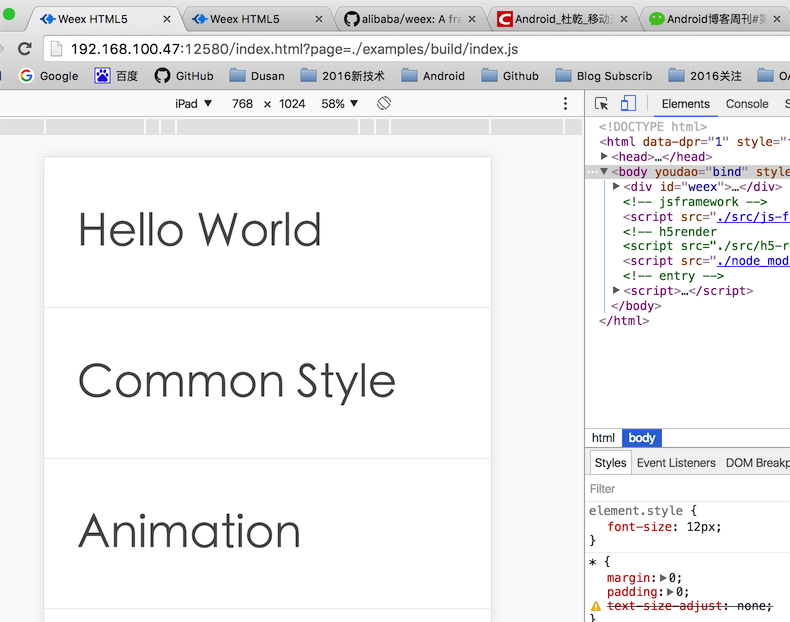Viewport: 790px width, 622px height.
Task: Close the second Weex HTML5 tab
Action: click(319, 19)
